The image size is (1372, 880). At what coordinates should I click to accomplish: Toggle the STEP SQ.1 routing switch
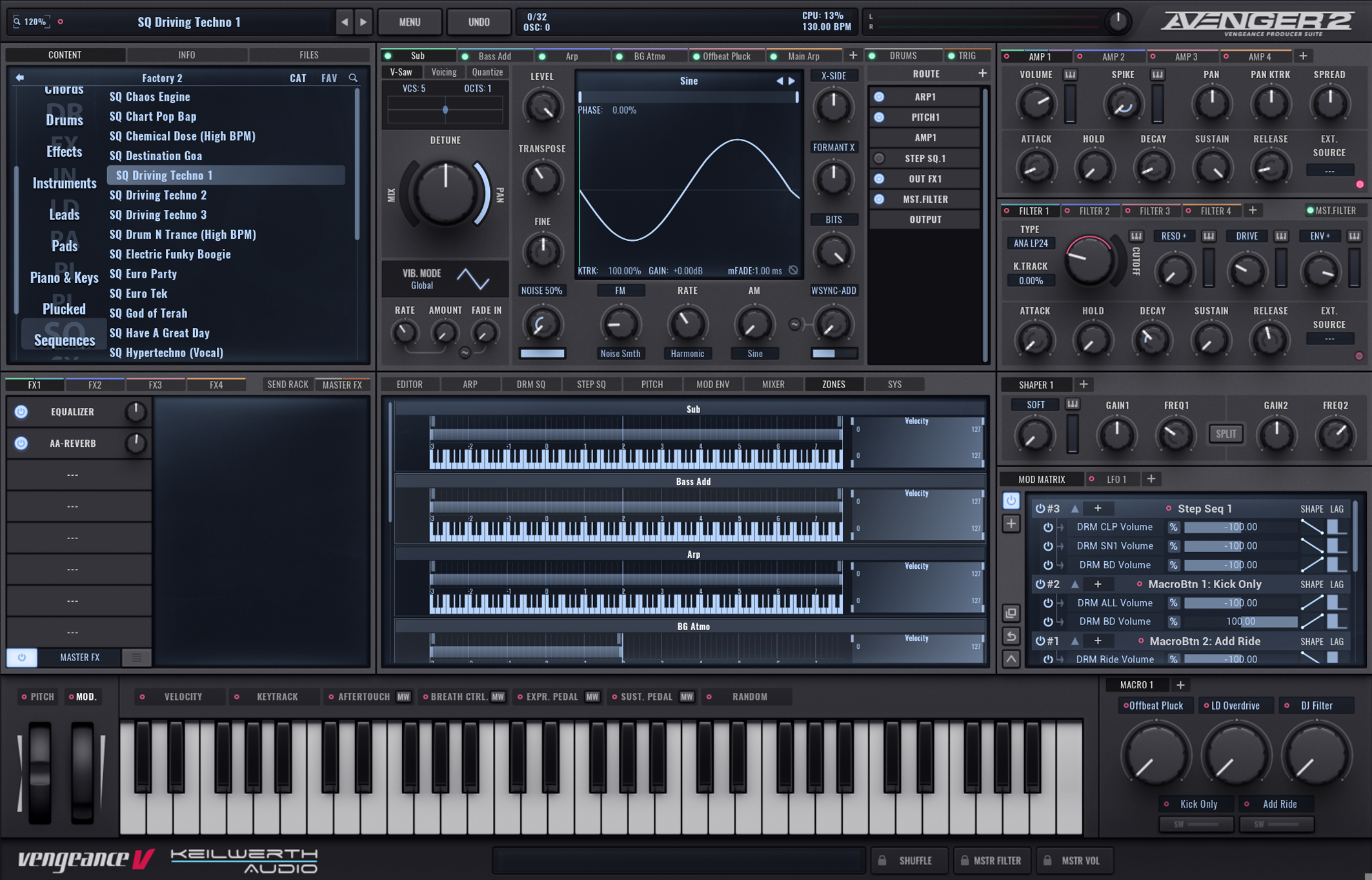pyautogui.click(x=879, y=158)
